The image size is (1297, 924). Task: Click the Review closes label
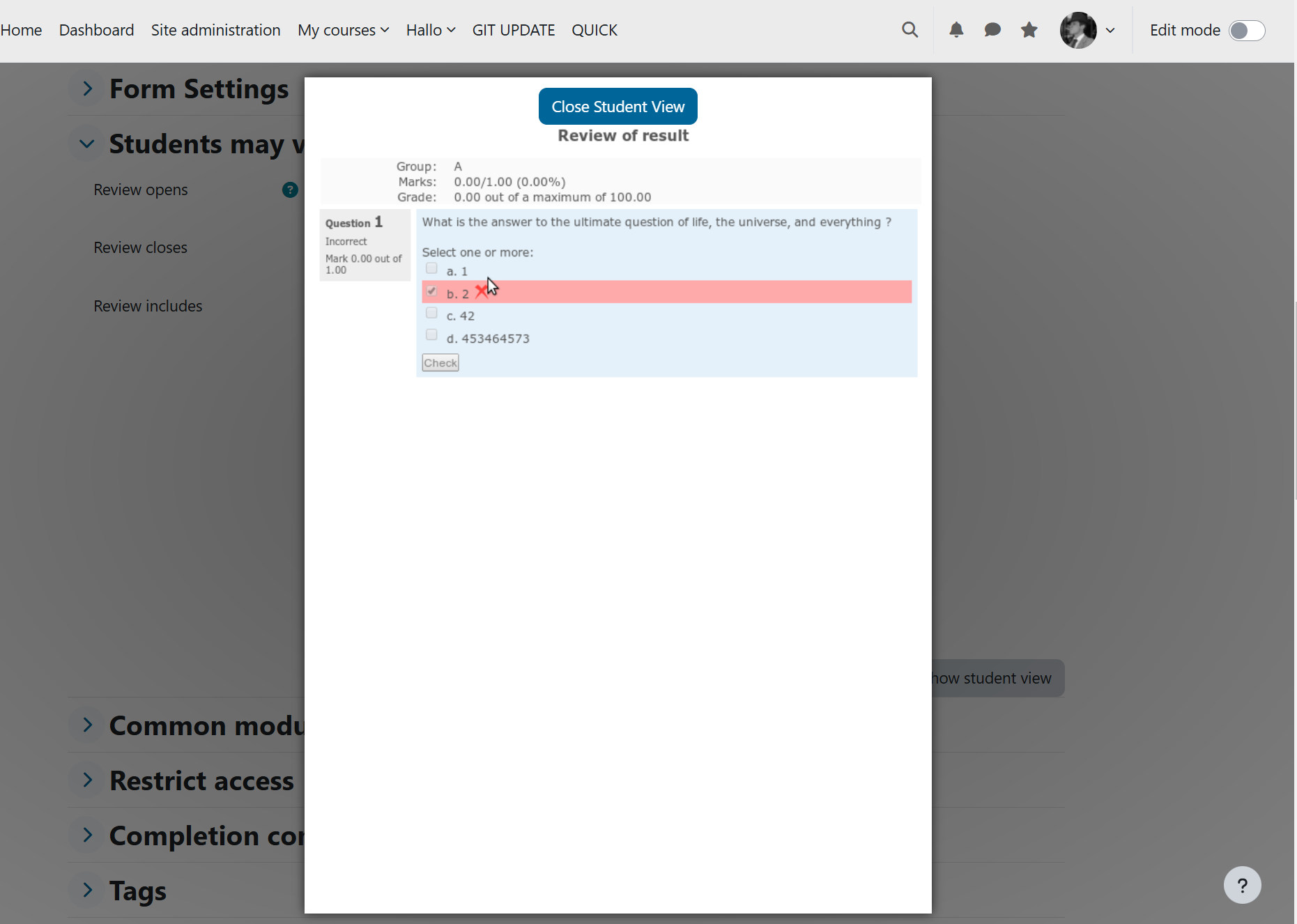pos(140,247)
